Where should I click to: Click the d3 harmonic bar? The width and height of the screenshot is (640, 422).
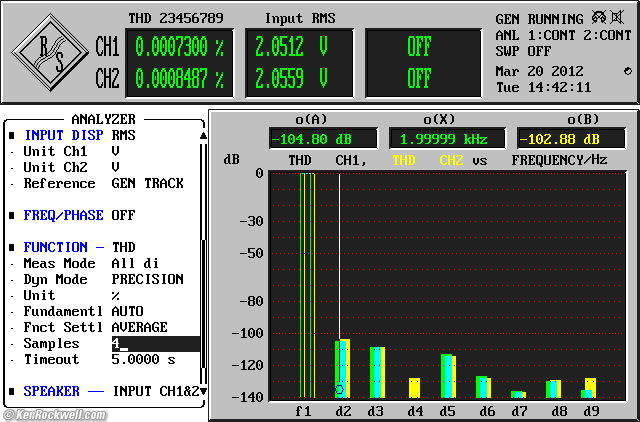(378, 372)
